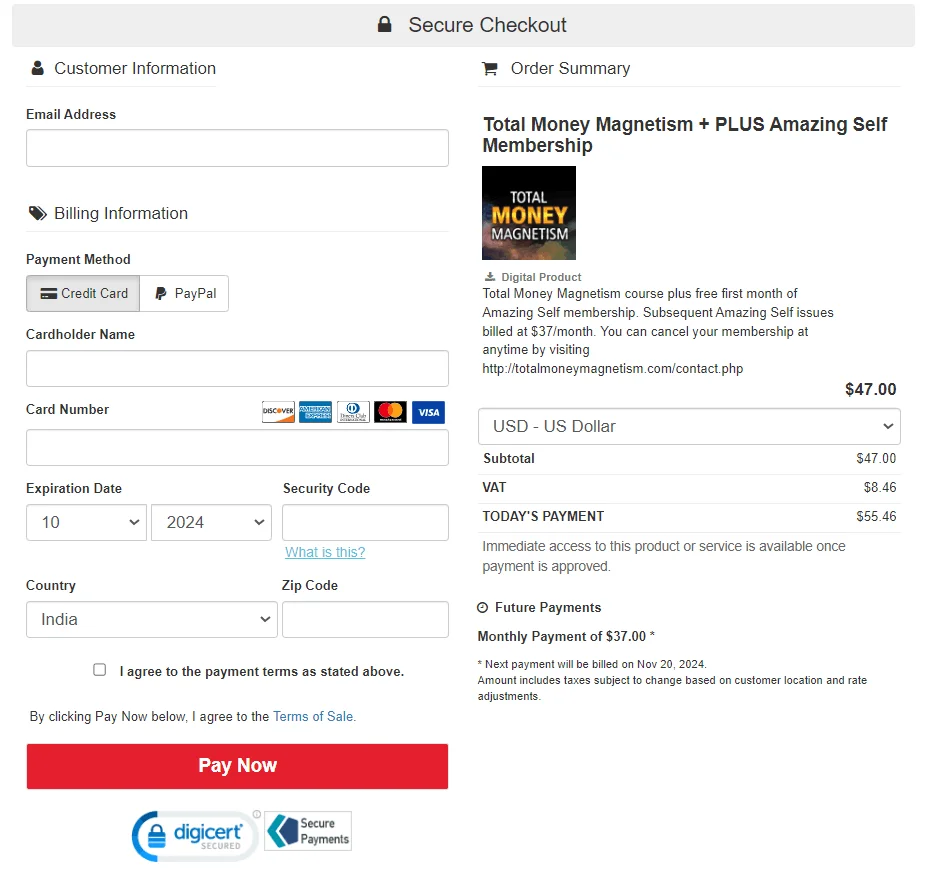Click the VAT amount $8.46
This screenshot has width=928, height=881.
pyautogui.click(x=879, y=487)
